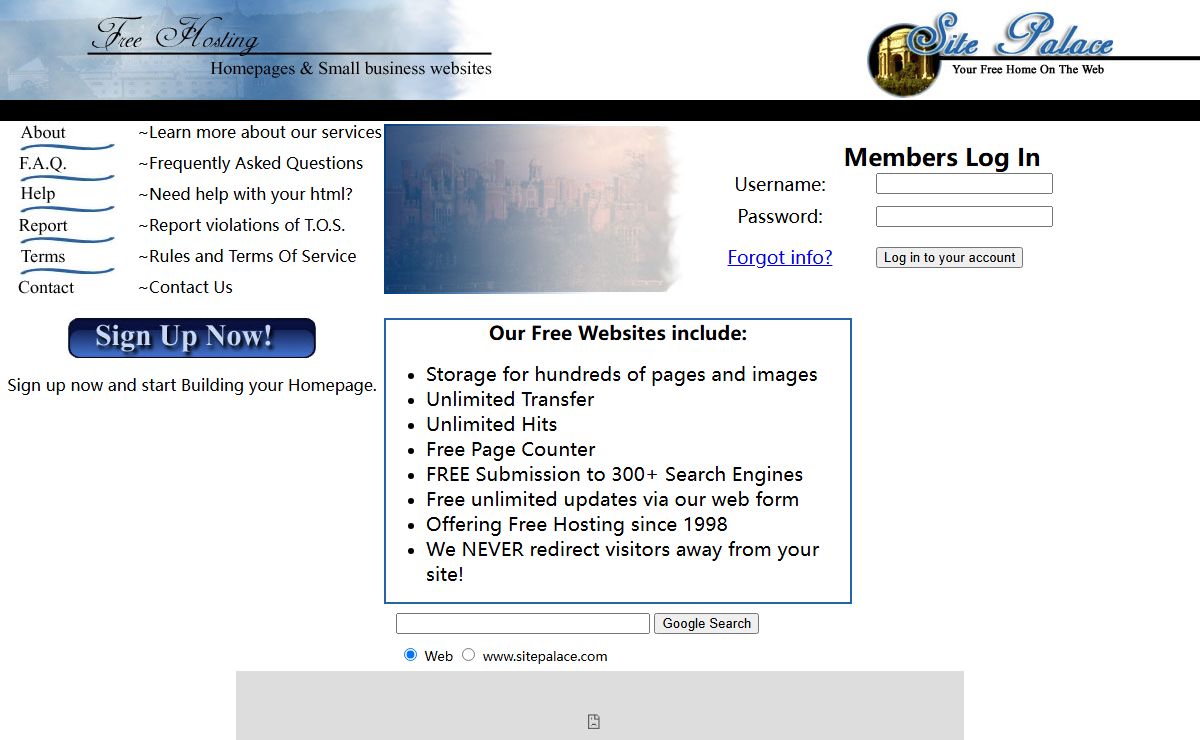The height and width of the screenshot is (740, 1200).
Task: Click the broken image icon in gray banner
Action: (593, 722)
